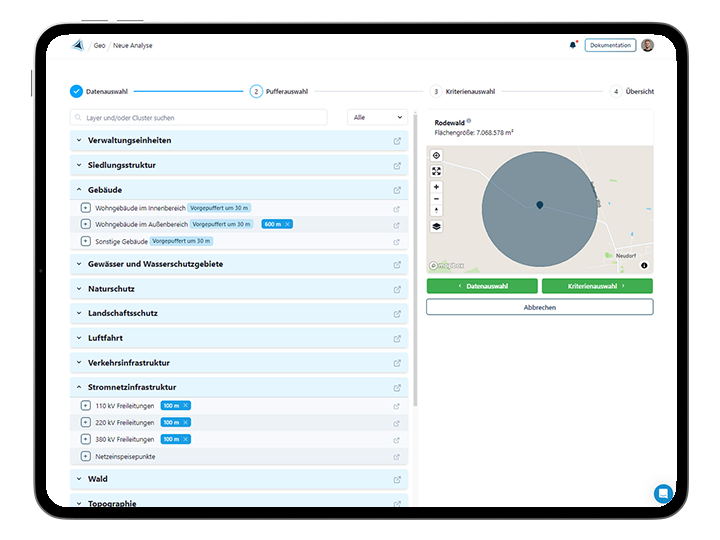Open the notifications bell
This screenshot has height=540, width=720.
coord(573,45)
